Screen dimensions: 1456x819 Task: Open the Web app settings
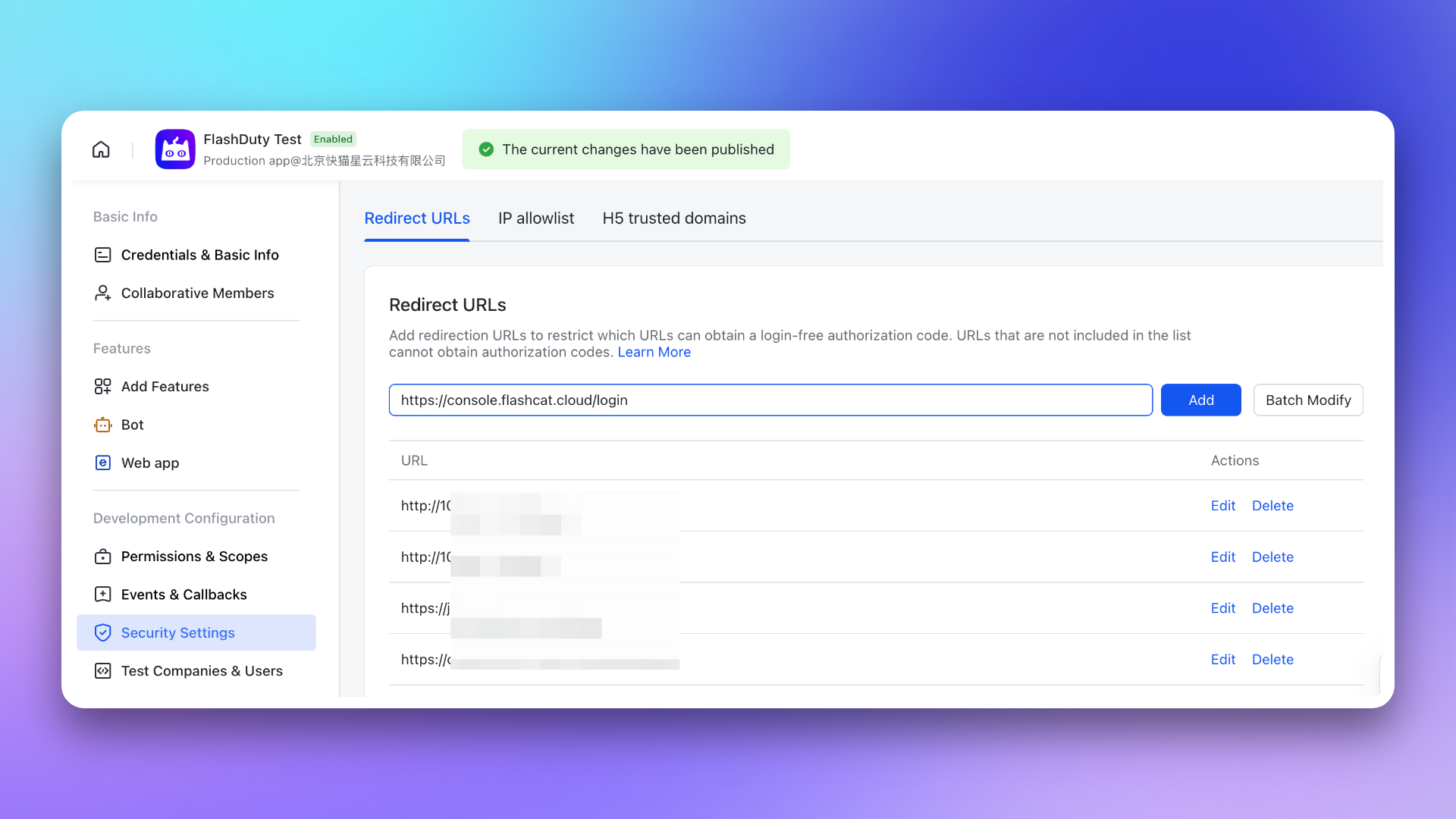pos(150,463)
